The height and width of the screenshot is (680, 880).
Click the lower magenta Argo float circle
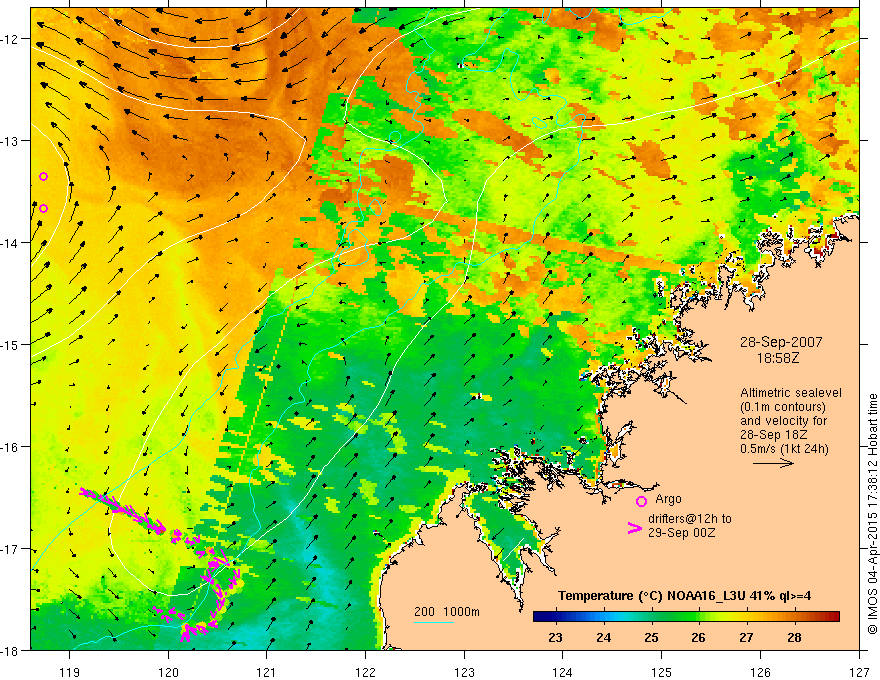pyautogui.click(x=43, y=209)
